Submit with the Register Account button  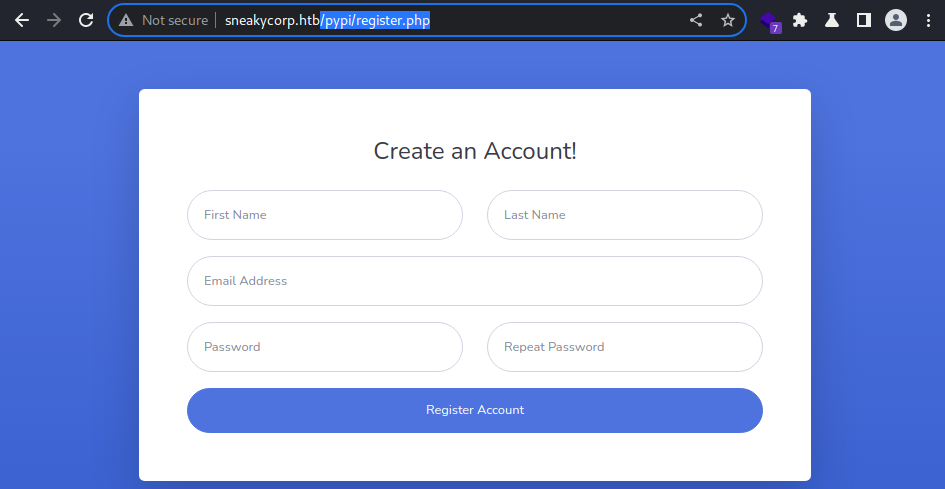[x=475, y=410]
